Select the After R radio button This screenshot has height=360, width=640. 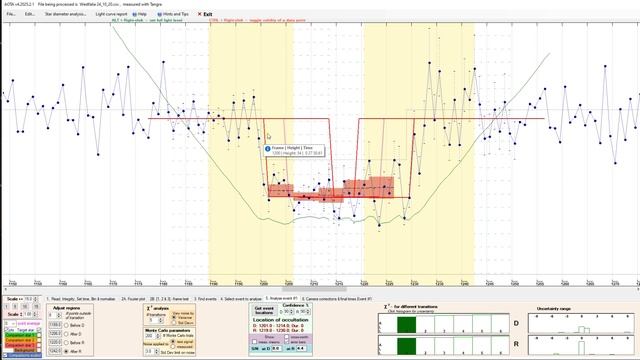pyautogui.click(x=66, y=351)
